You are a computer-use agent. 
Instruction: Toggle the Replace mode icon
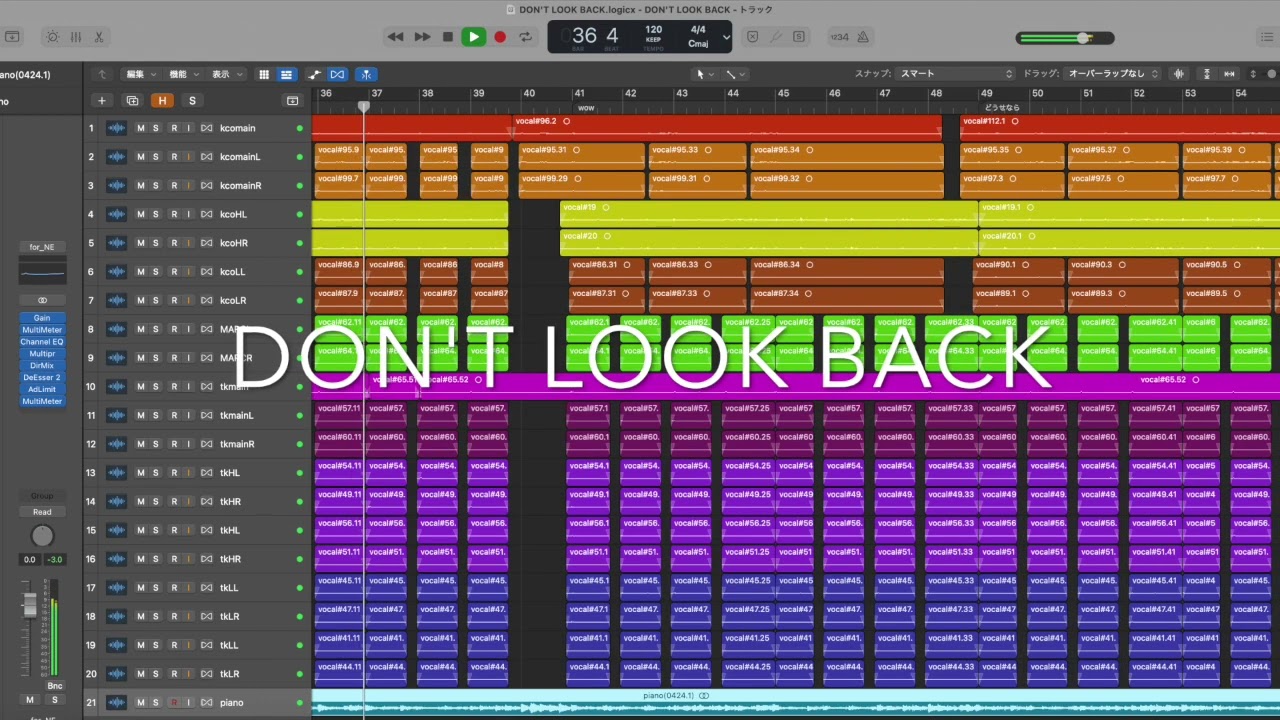tap(753, 37)
